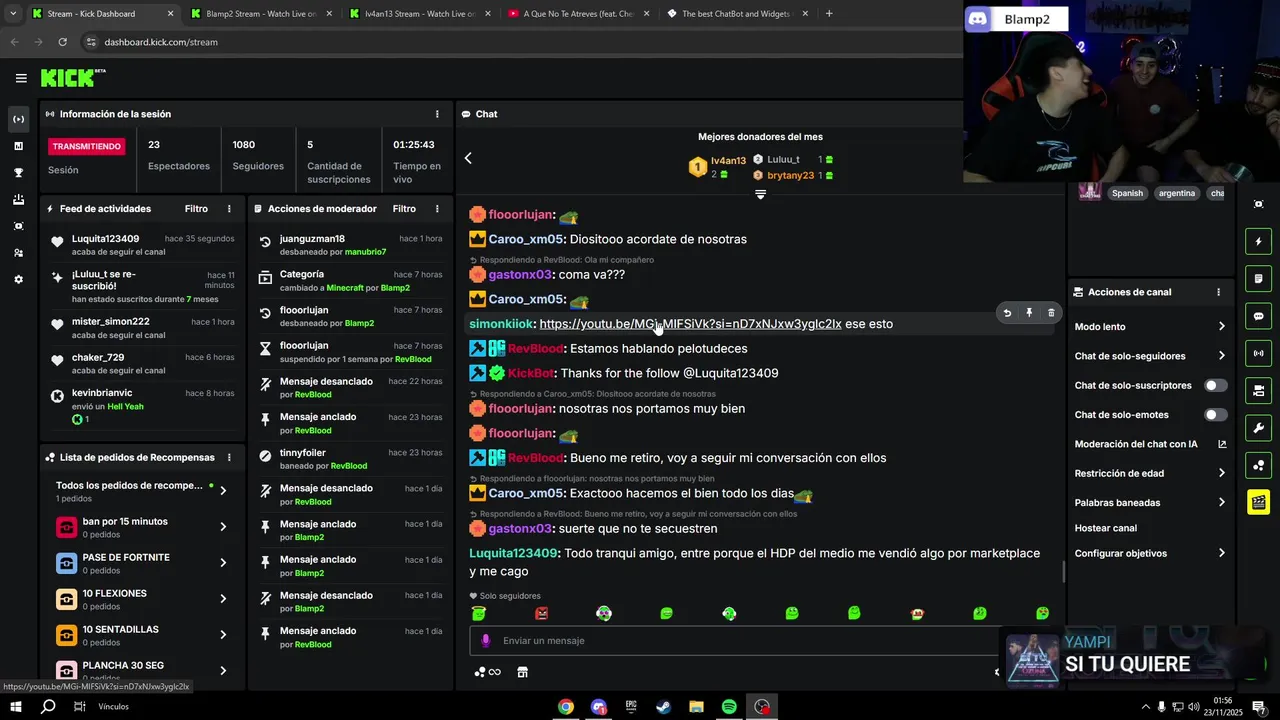This screenshot has width=1280, height=720.
Task: Click the chat bubble widget on right rail
Action: 1258,316
